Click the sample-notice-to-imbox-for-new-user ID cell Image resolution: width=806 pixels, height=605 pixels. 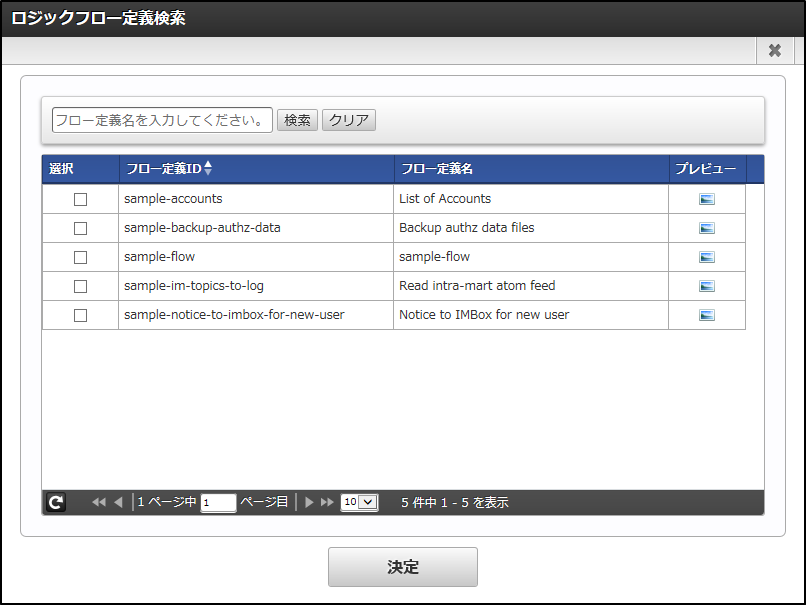coord(256,315)
